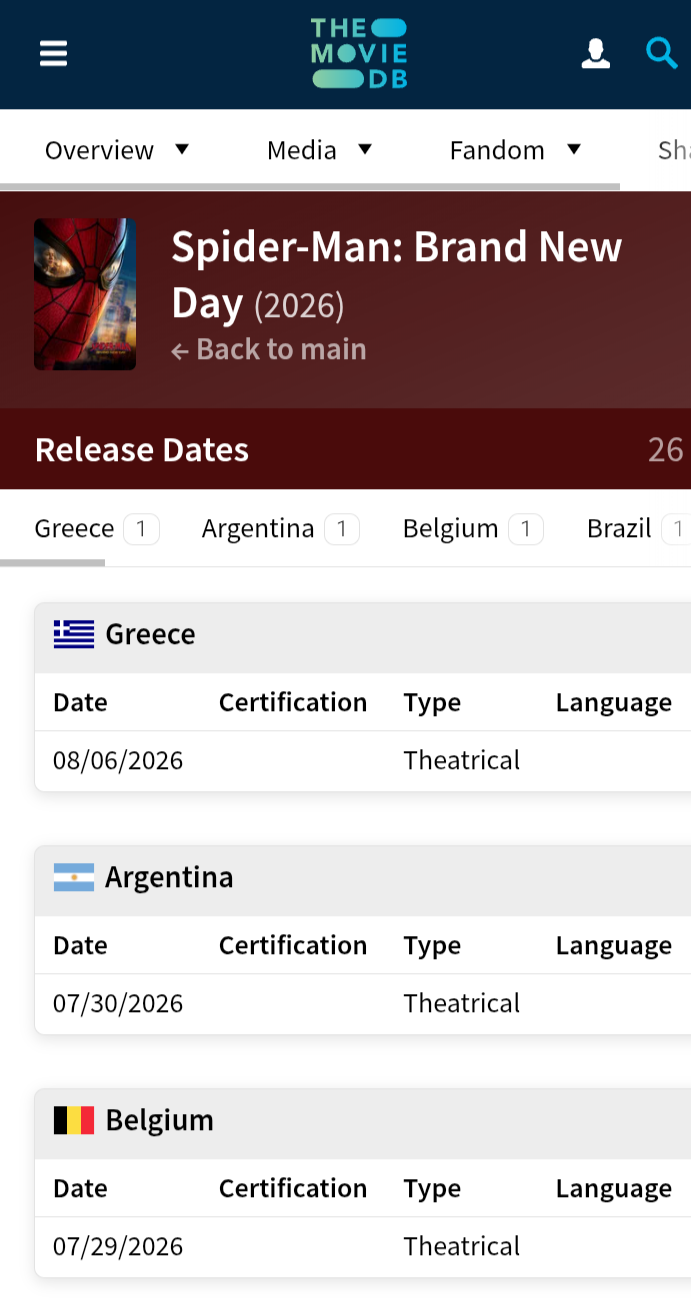The width and height of the screenshot is (691, 1301).
Task: Click the date 08/06/2026
Action: click(118, 760)
